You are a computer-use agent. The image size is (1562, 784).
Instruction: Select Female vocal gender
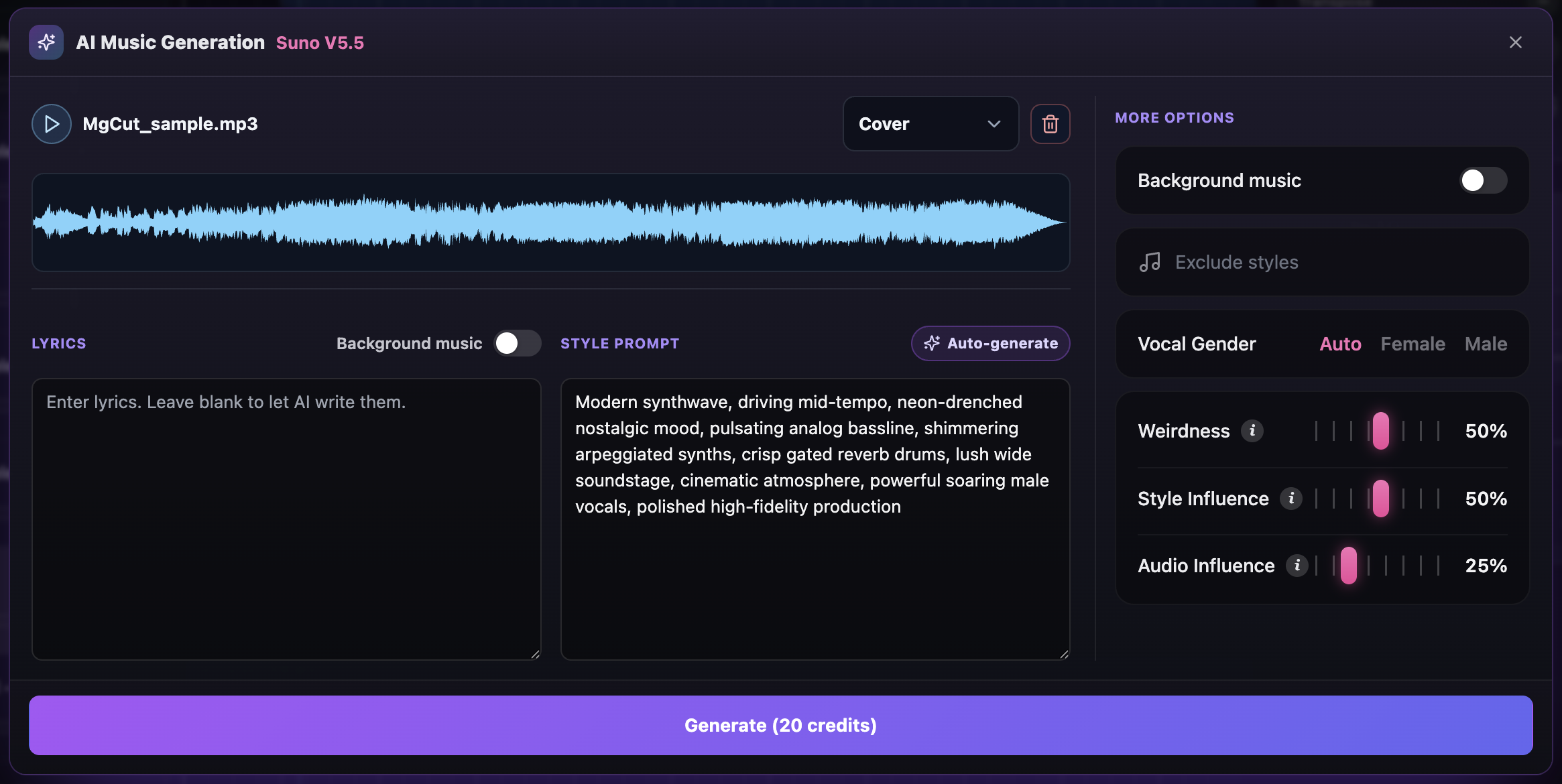click(x=1413, y=344)
